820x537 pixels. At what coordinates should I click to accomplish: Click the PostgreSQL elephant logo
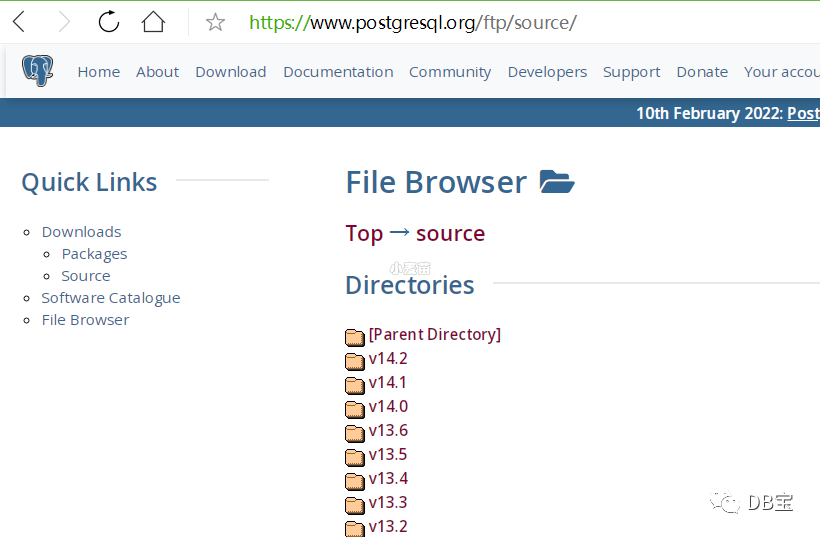pos(38,71)
